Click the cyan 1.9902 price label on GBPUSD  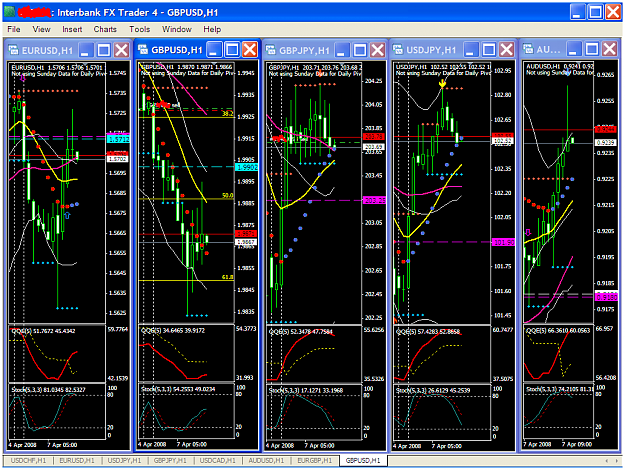(246, 167)
